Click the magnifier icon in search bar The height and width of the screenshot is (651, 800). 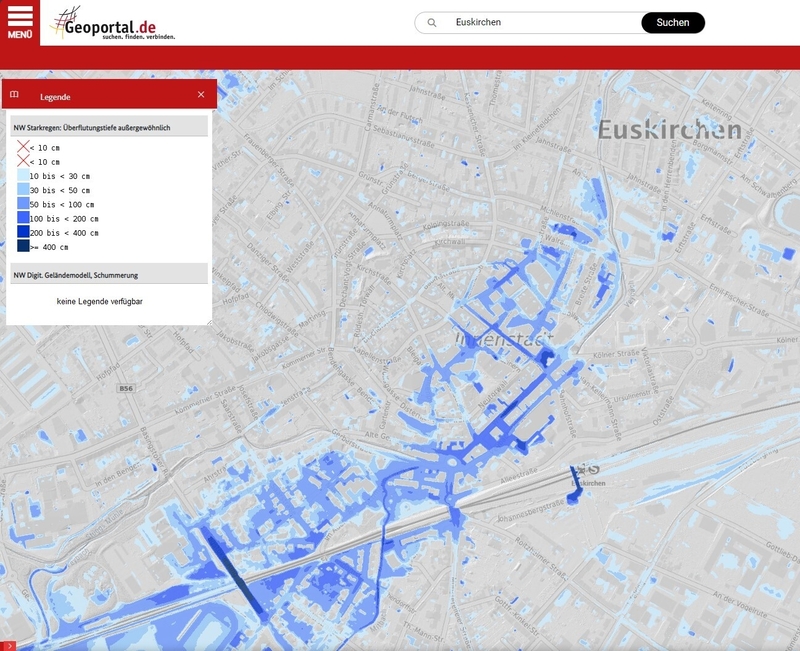click(x=431, y=22)
